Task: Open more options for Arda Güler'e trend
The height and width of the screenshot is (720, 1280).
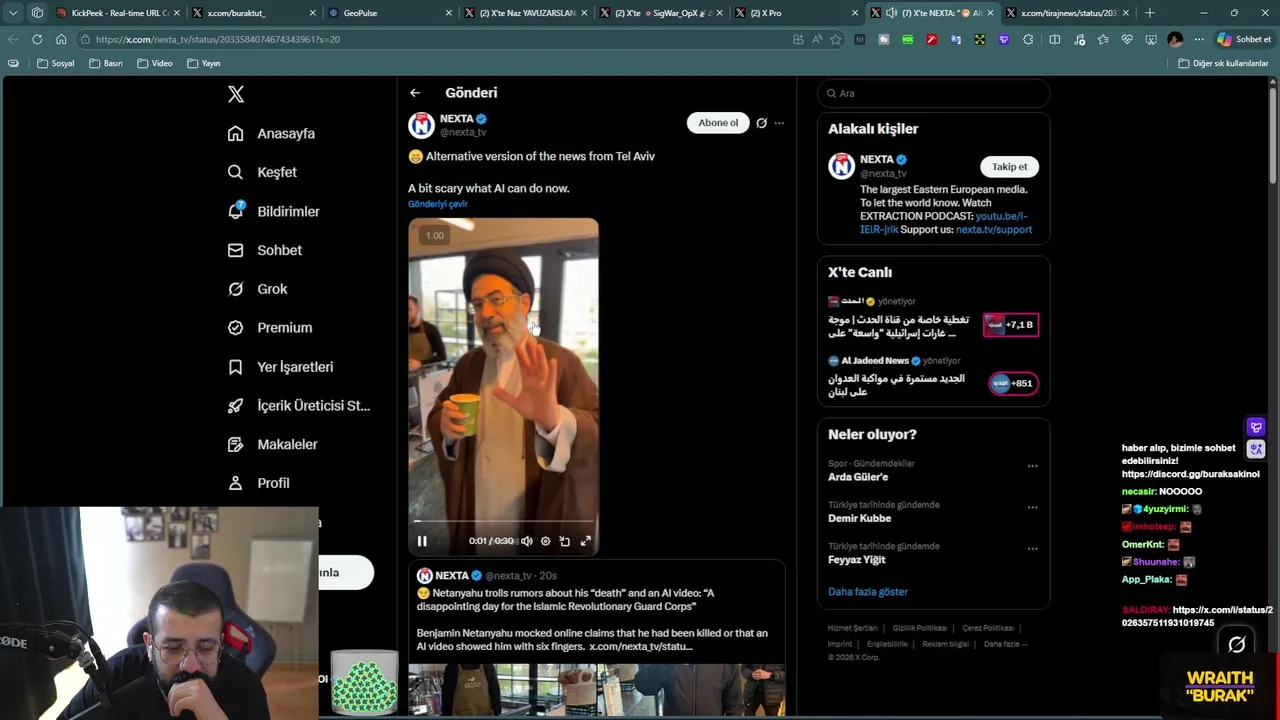Action: tap(1032, 466)
